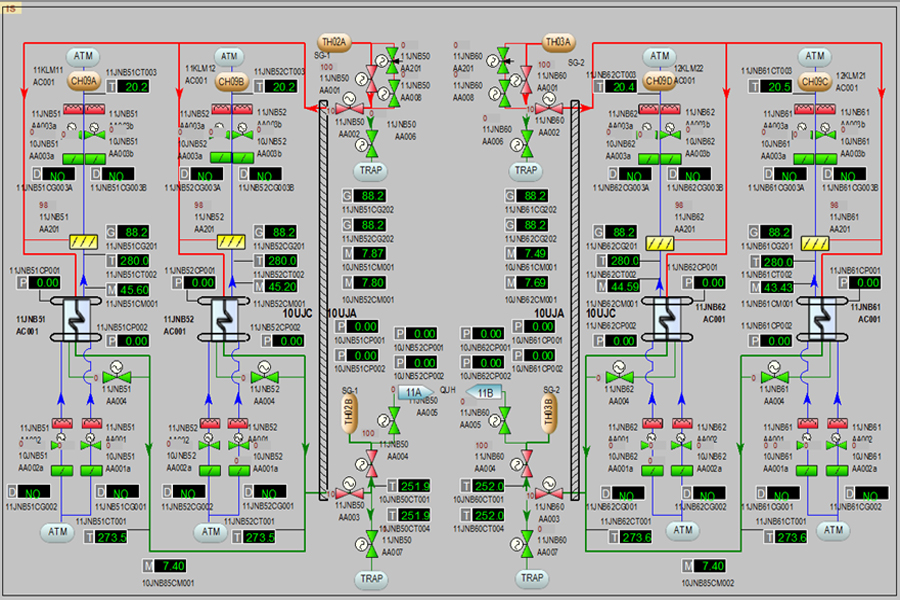The height and width of the screenshot is (600, 900).
Task: Click green valve 11JNB60 AA005
Action: tap(505, 420)
